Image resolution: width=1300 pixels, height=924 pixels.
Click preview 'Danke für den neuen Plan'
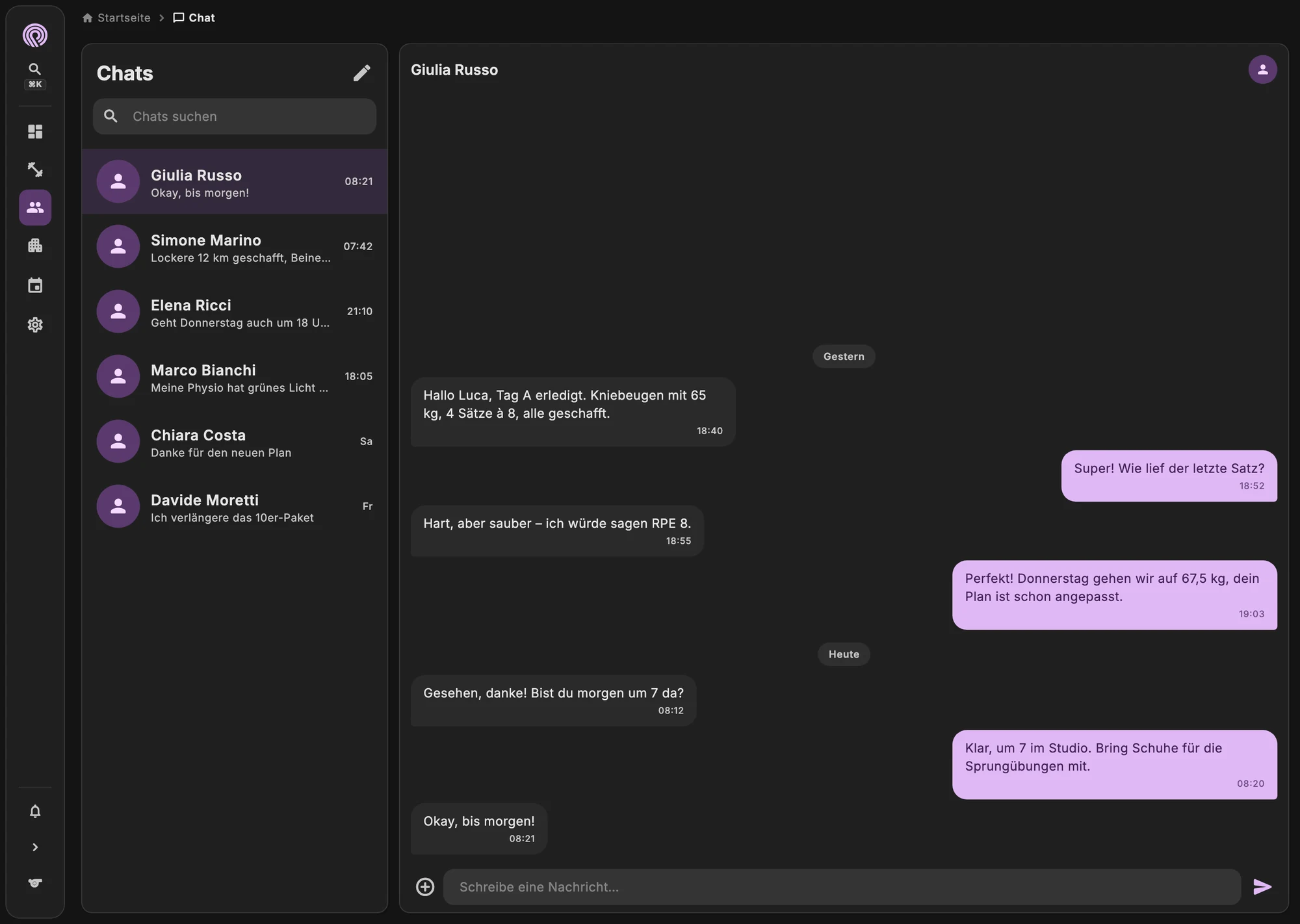point(221,453)
